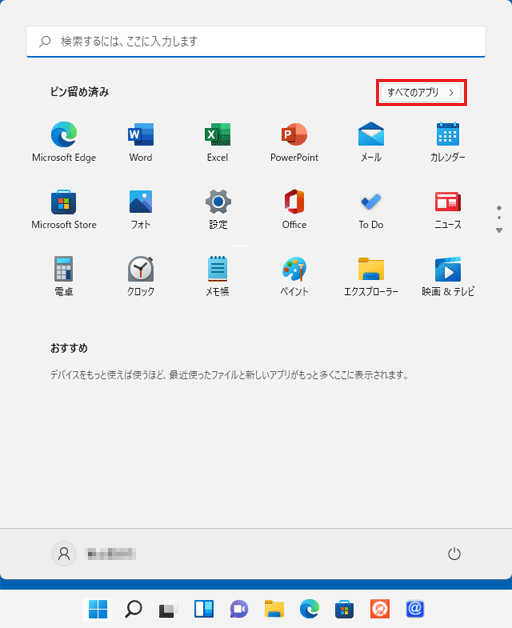Launch the Office app
The image size is (512, 628).
(294, 209)
